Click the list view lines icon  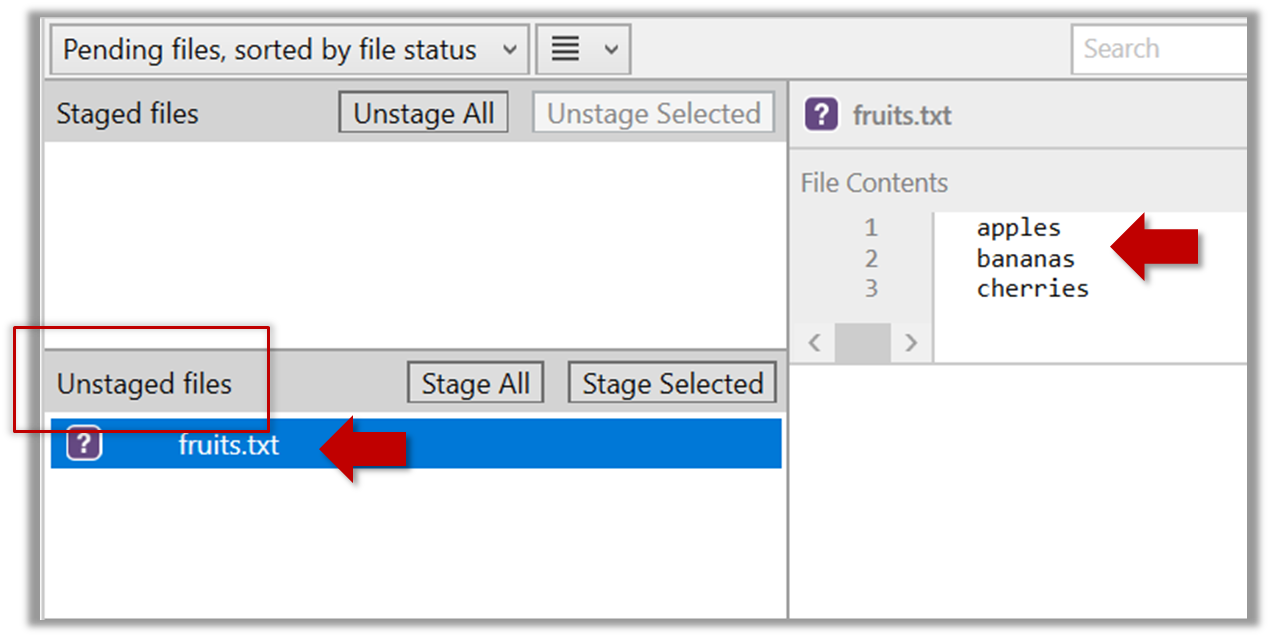pos(566,50)
